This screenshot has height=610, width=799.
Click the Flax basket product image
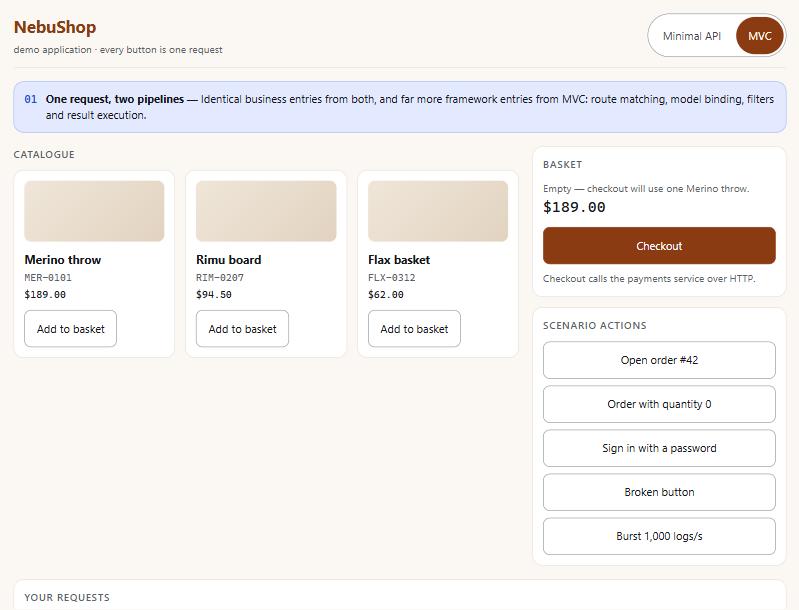(438, 211)
